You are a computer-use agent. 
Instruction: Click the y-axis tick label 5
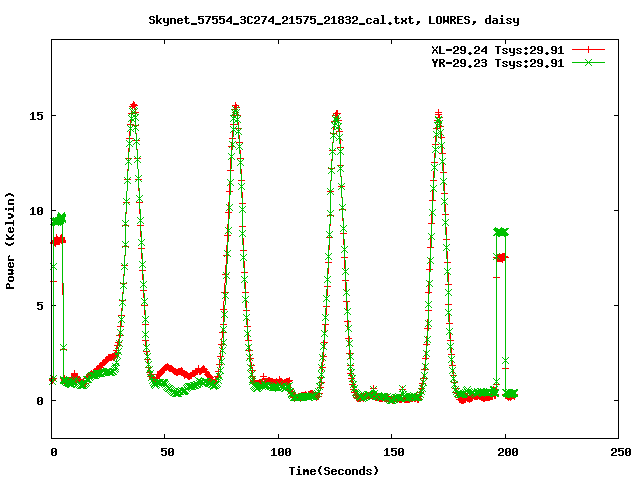tap(40, 306)
